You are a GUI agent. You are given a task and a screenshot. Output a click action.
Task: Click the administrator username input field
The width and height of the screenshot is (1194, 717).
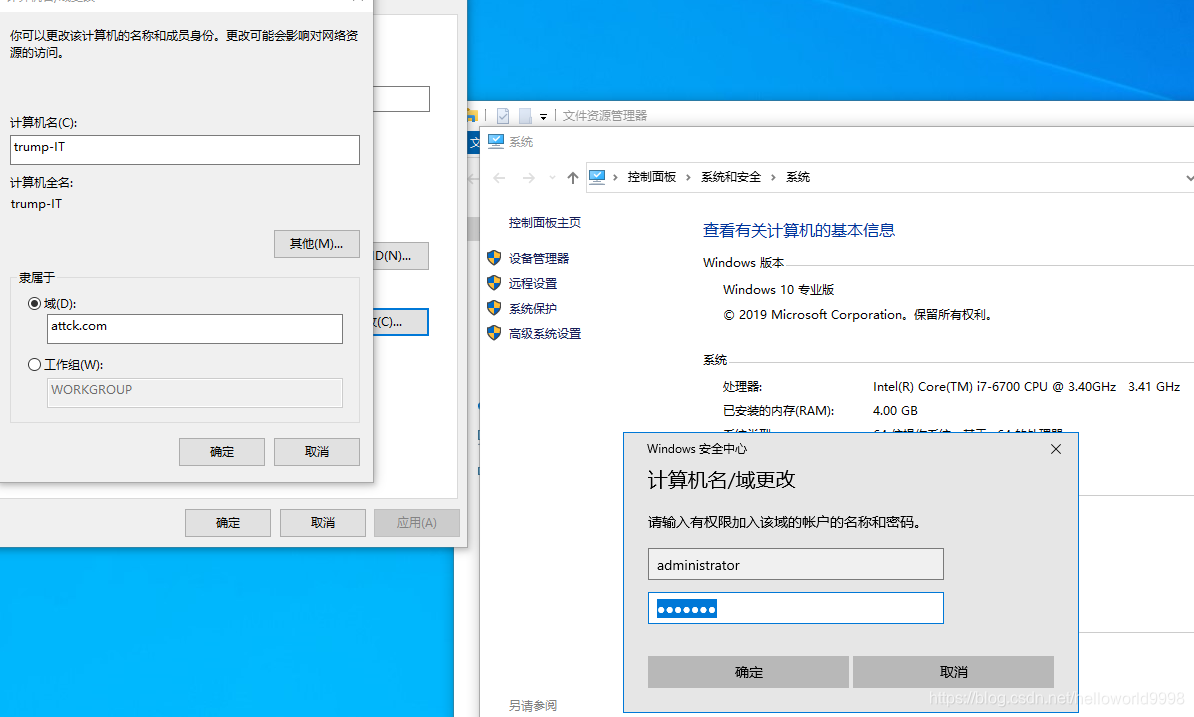coord(795,563)
